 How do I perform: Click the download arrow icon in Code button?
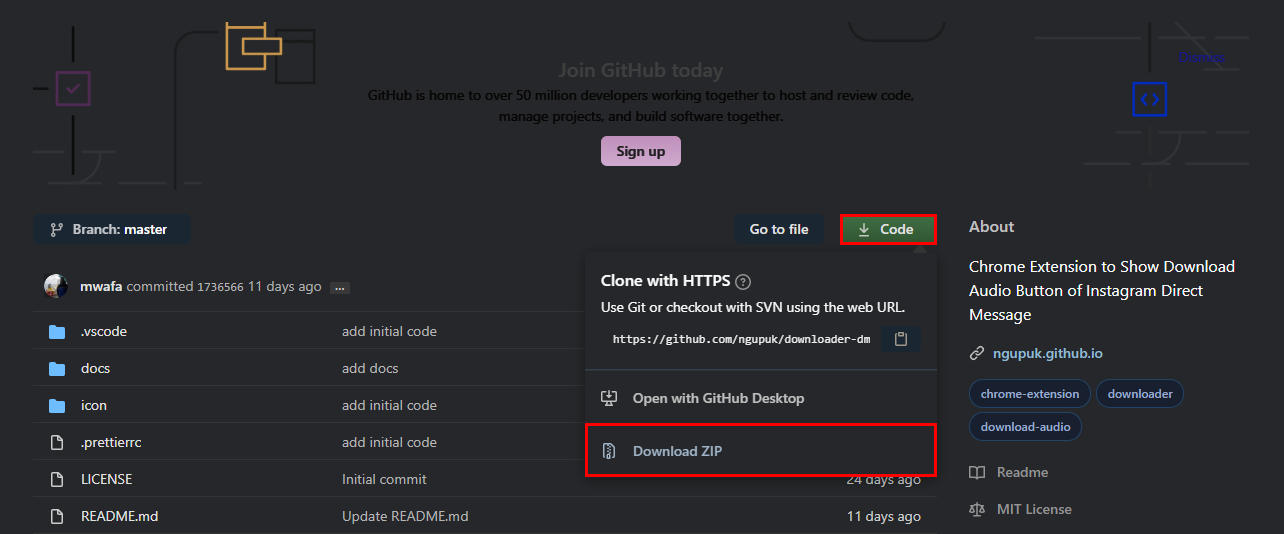[864, 229]
